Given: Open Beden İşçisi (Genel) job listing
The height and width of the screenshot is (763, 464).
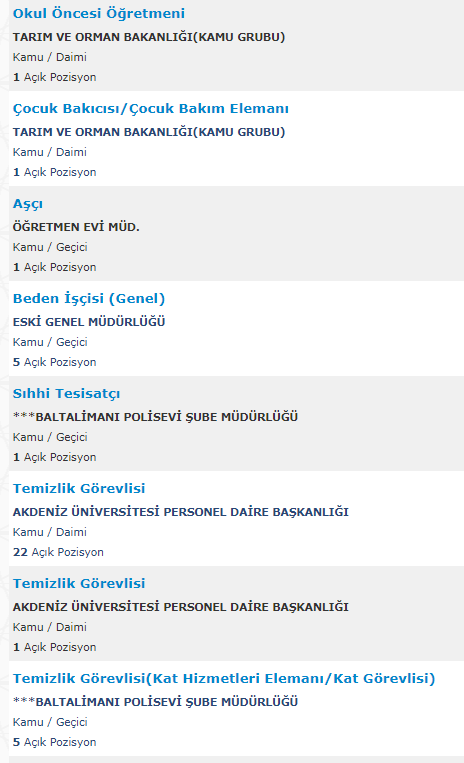Looking at the screenshot, I should pyautogui.click(x=89, y=298).
